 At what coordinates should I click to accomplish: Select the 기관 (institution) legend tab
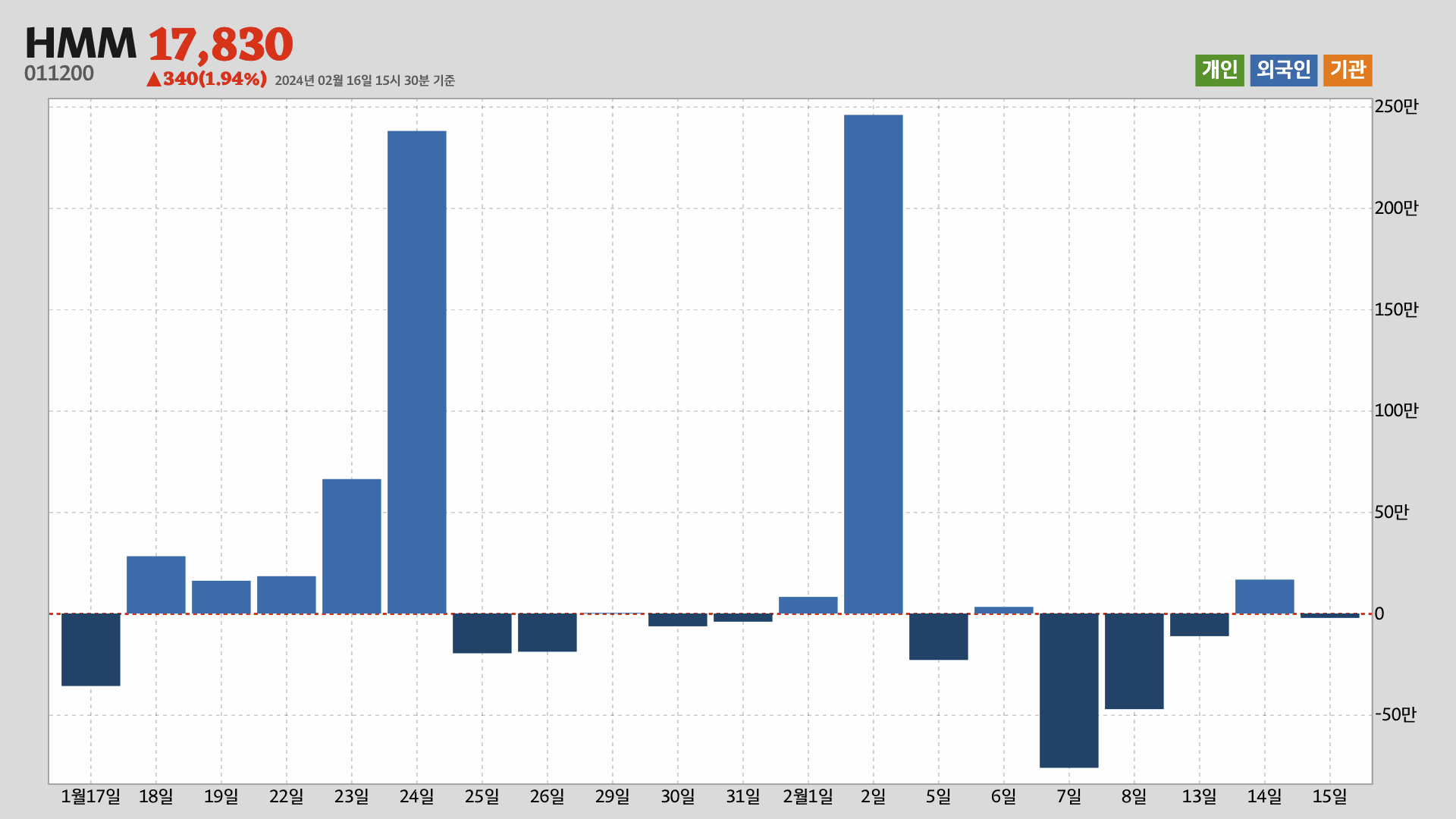1348,70
